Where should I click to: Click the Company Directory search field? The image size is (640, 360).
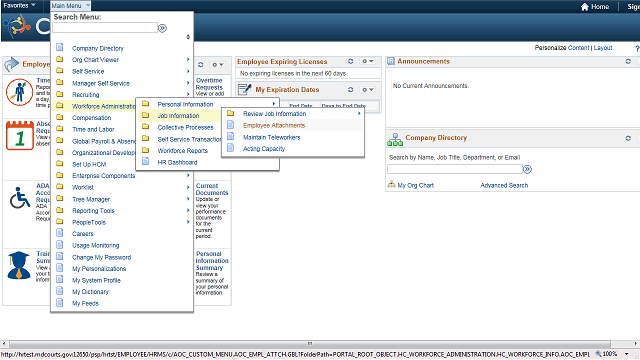click(455, 169)
